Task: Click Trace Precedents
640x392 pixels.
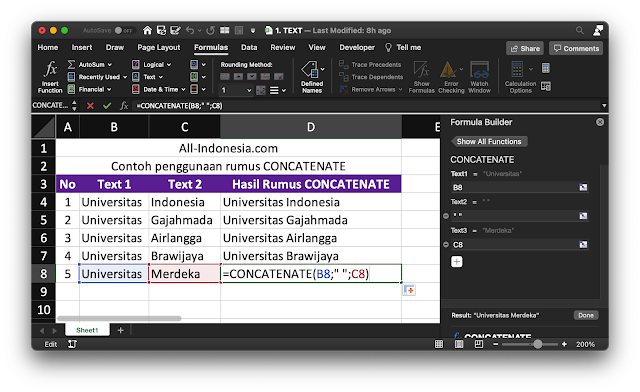Action: pyautogui.click(x=370, y=65)
